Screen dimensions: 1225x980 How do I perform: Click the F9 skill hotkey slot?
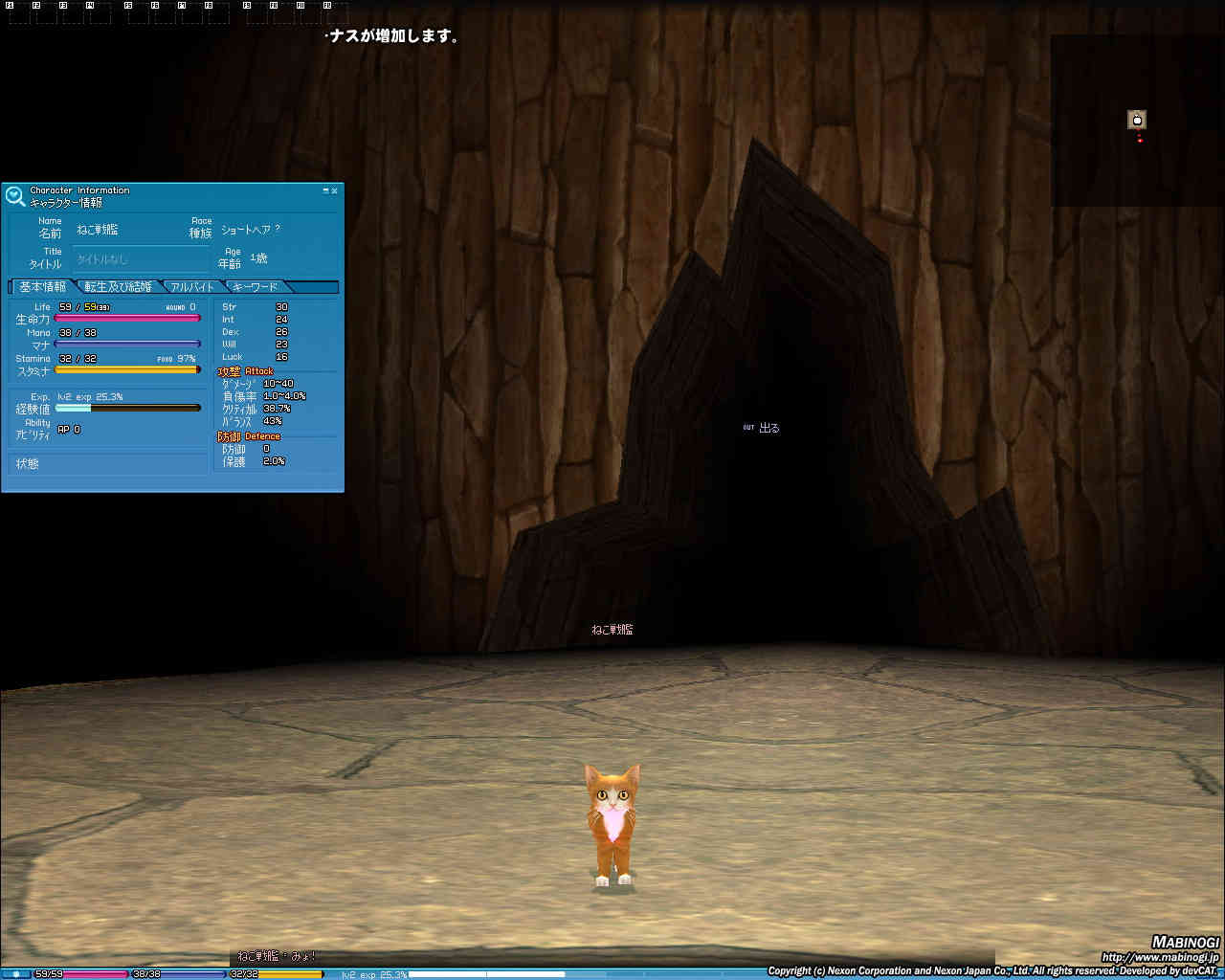click(256, 13)
